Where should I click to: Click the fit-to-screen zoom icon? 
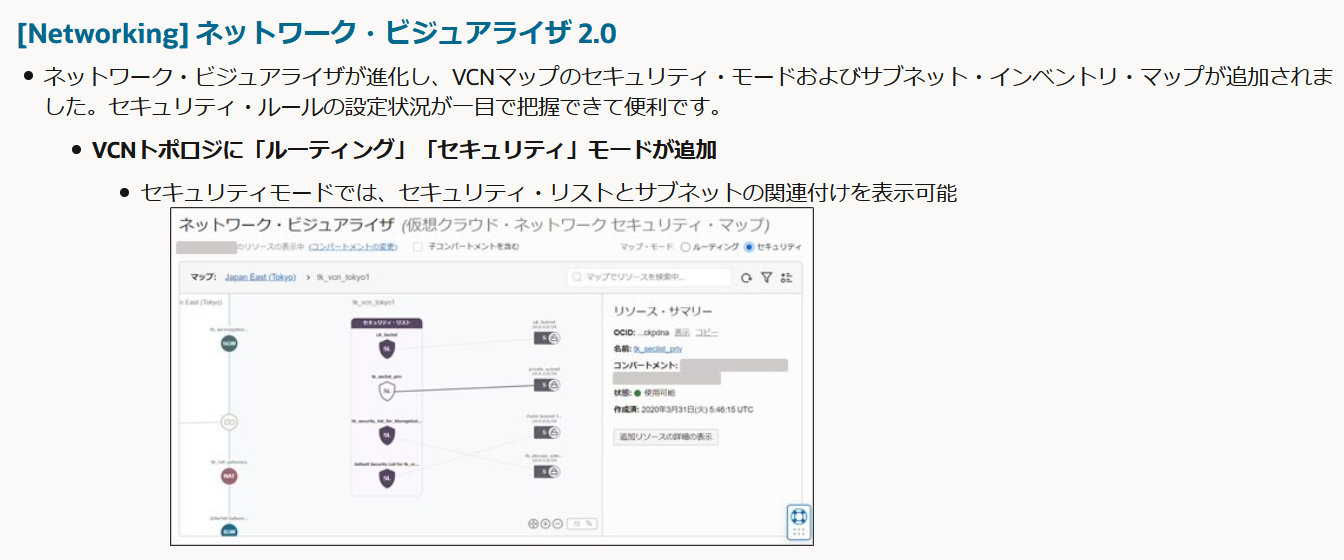pyautogui.click(x=533, y=523)
